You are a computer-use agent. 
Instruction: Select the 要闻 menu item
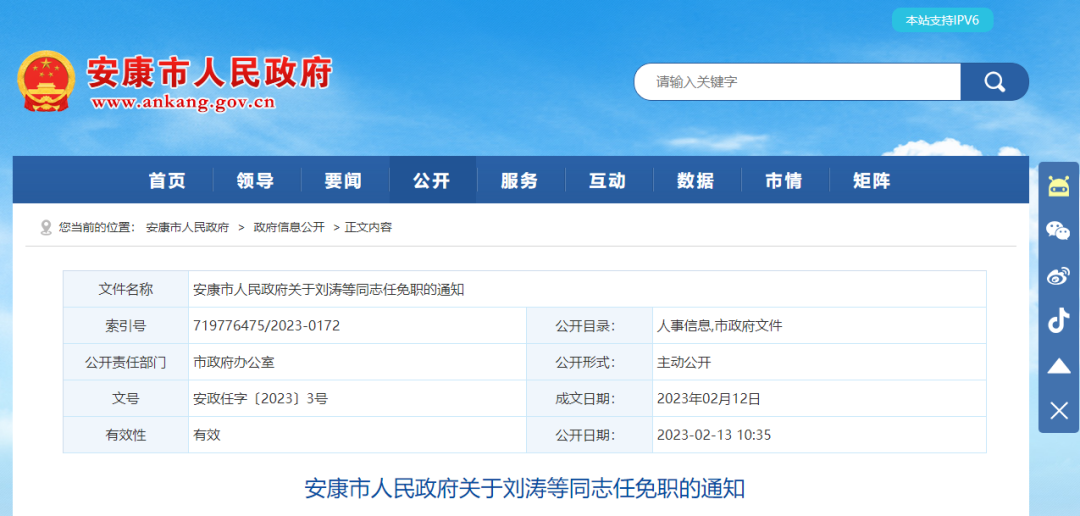343,181
